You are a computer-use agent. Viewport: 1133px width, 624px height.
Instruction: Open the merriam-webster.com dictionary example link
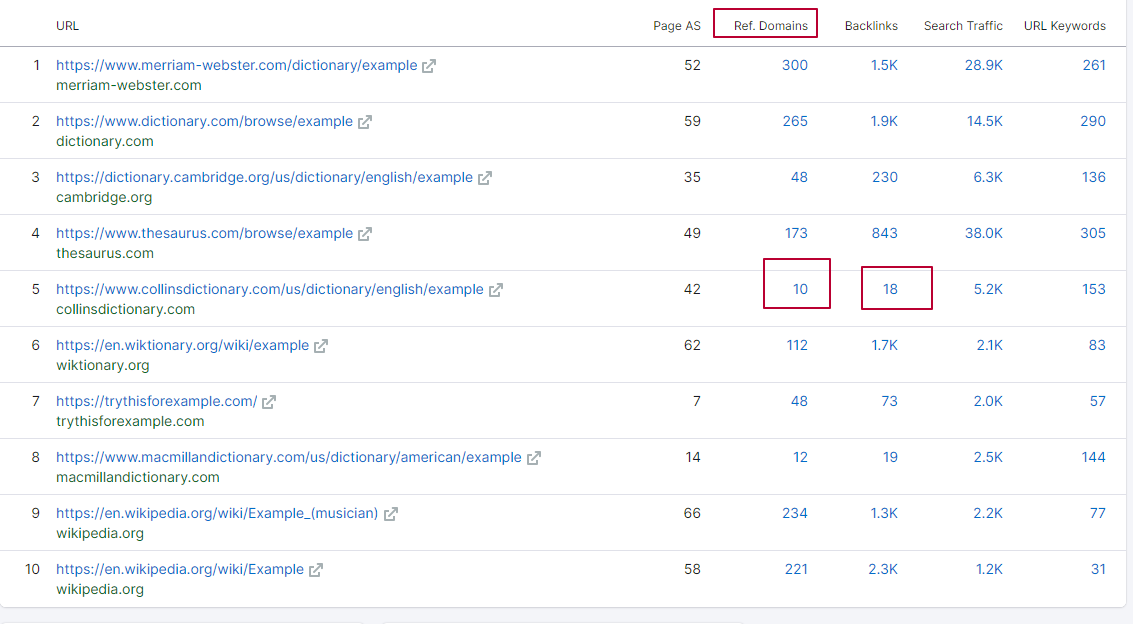pyautogui.click(x=236, y=65)
